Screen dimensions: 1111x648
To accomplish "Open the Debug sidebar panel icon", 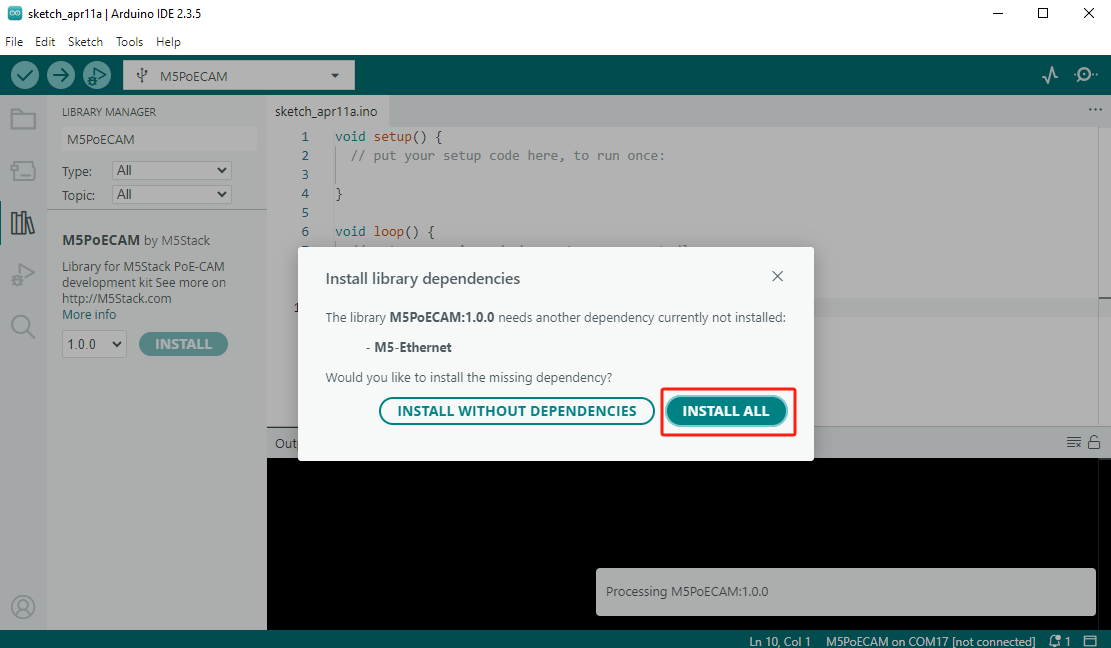I will click(x=23, y=275).
